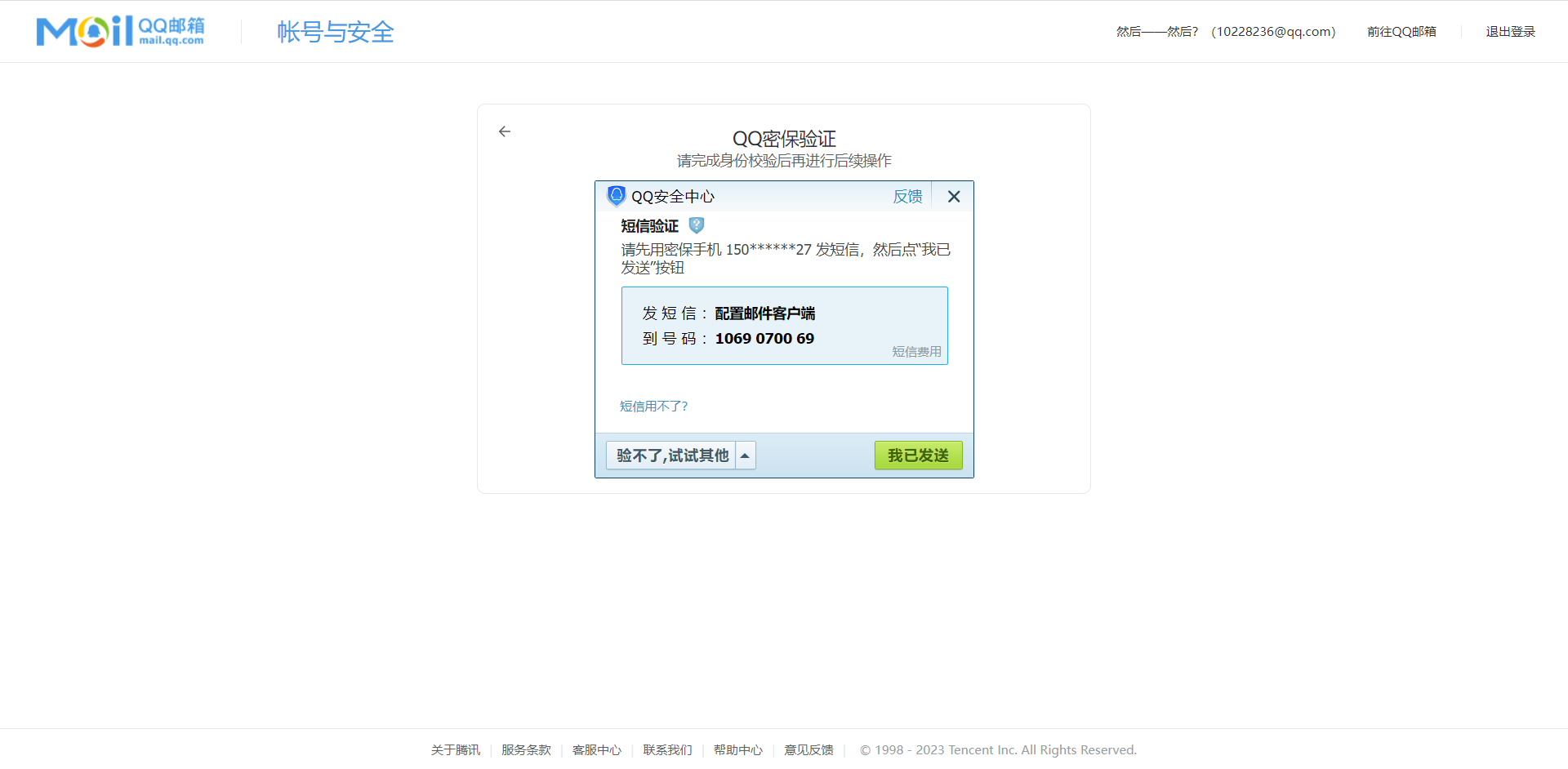Click the QQ Mail logo
This screenshot has width=1568, height=769.
pyautogui.click(x=120, y=32)
